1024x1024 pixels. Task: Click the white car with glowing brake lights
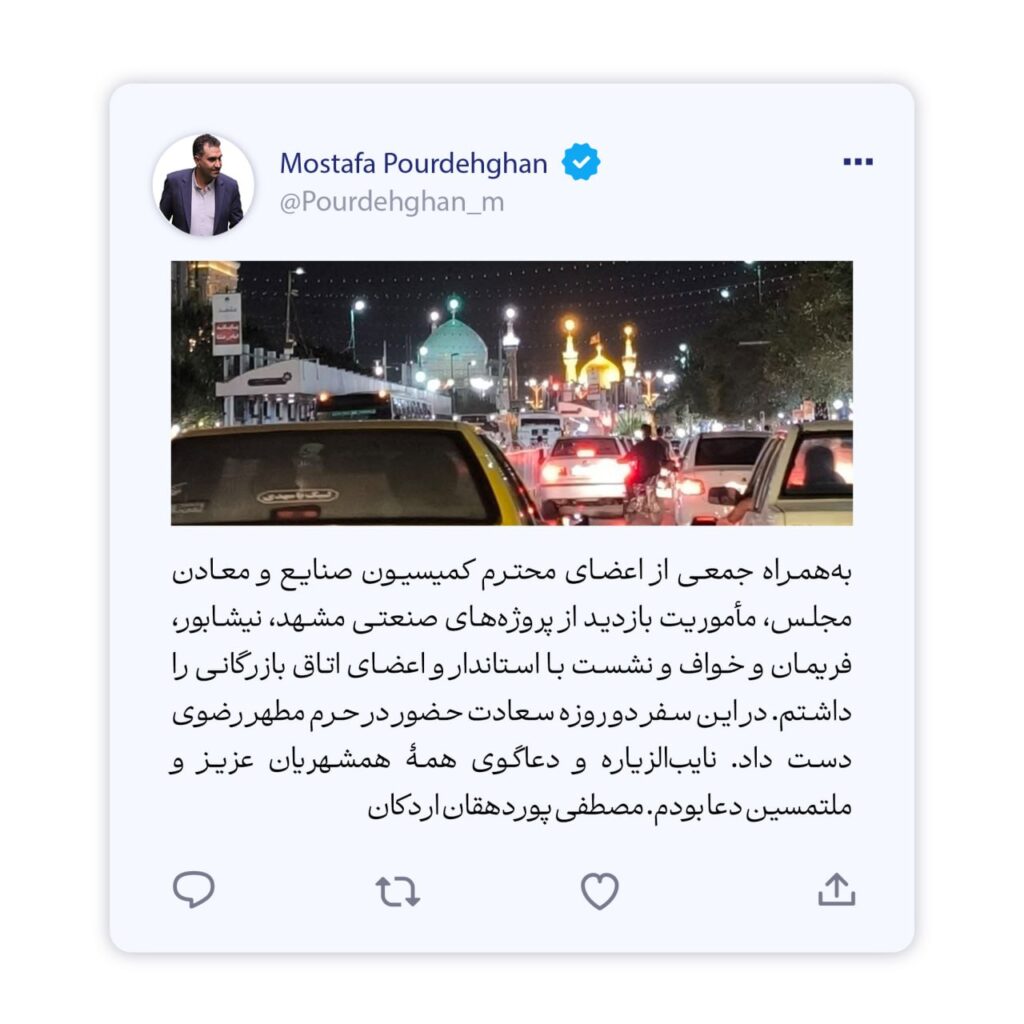[x=584, y=475]
